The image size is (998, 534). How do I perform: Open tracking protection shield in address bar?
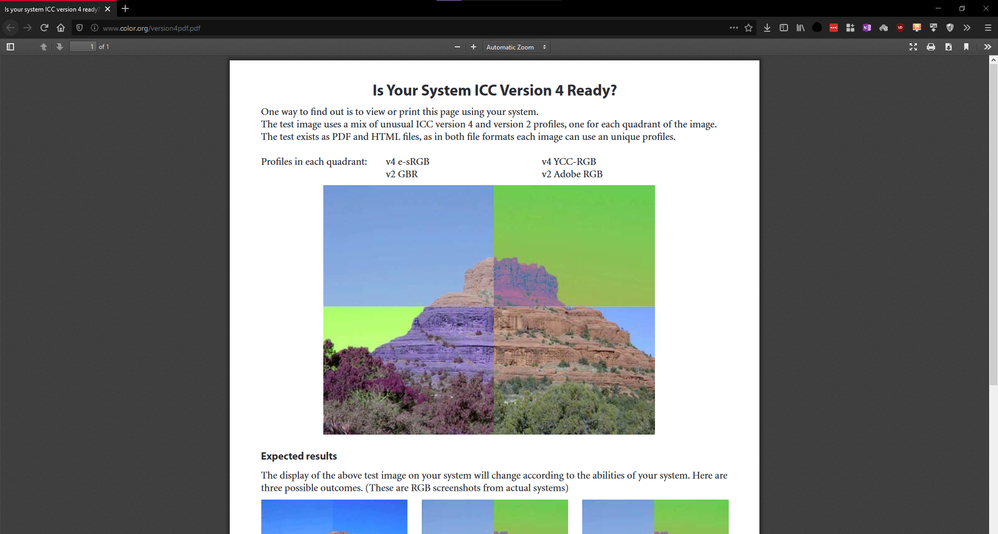click(80, 28)
